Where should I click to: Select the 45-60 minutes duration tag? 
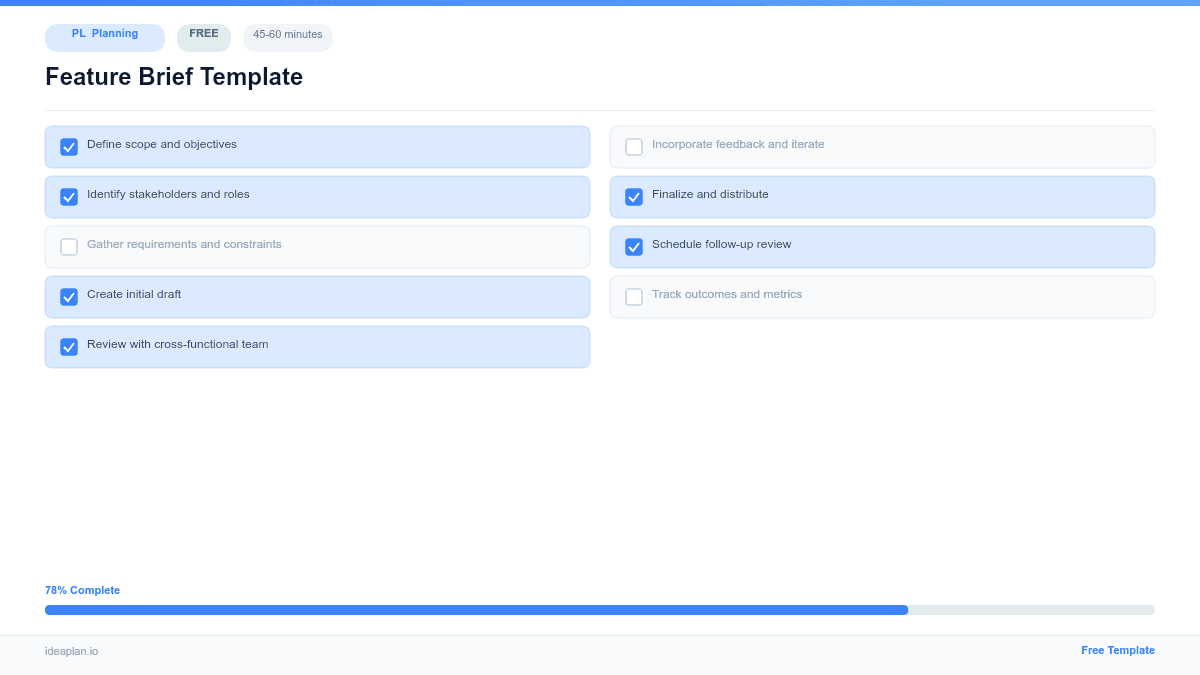(x=287, y=37)
